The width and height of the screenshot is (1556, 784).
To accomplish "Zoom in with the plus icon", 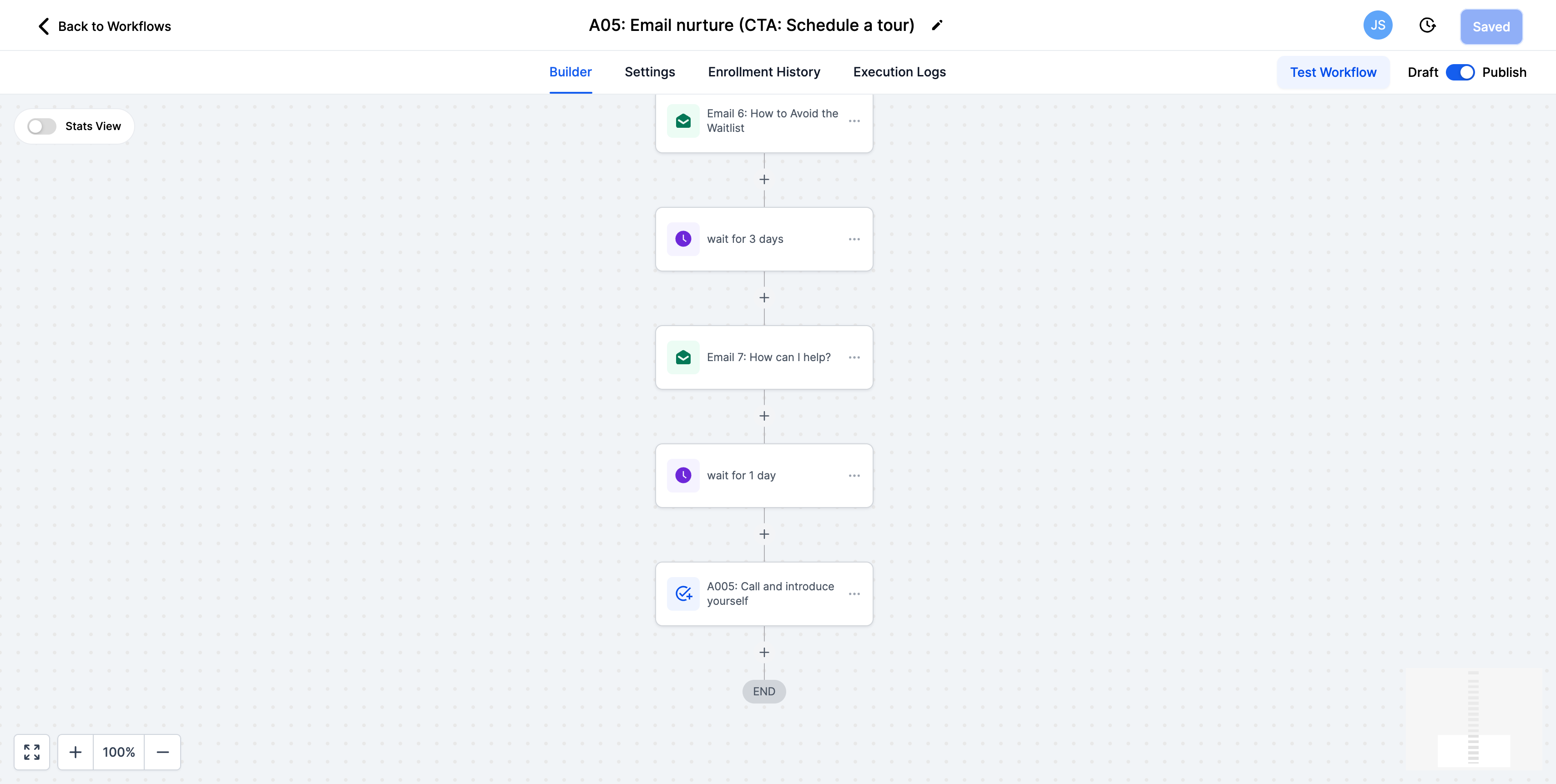I will 76,752.
